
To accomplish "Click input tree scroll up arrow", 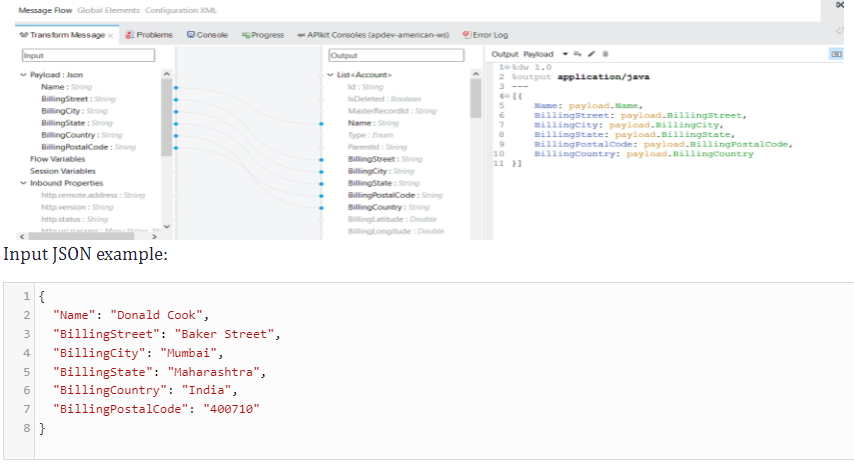I will [167, 74].
